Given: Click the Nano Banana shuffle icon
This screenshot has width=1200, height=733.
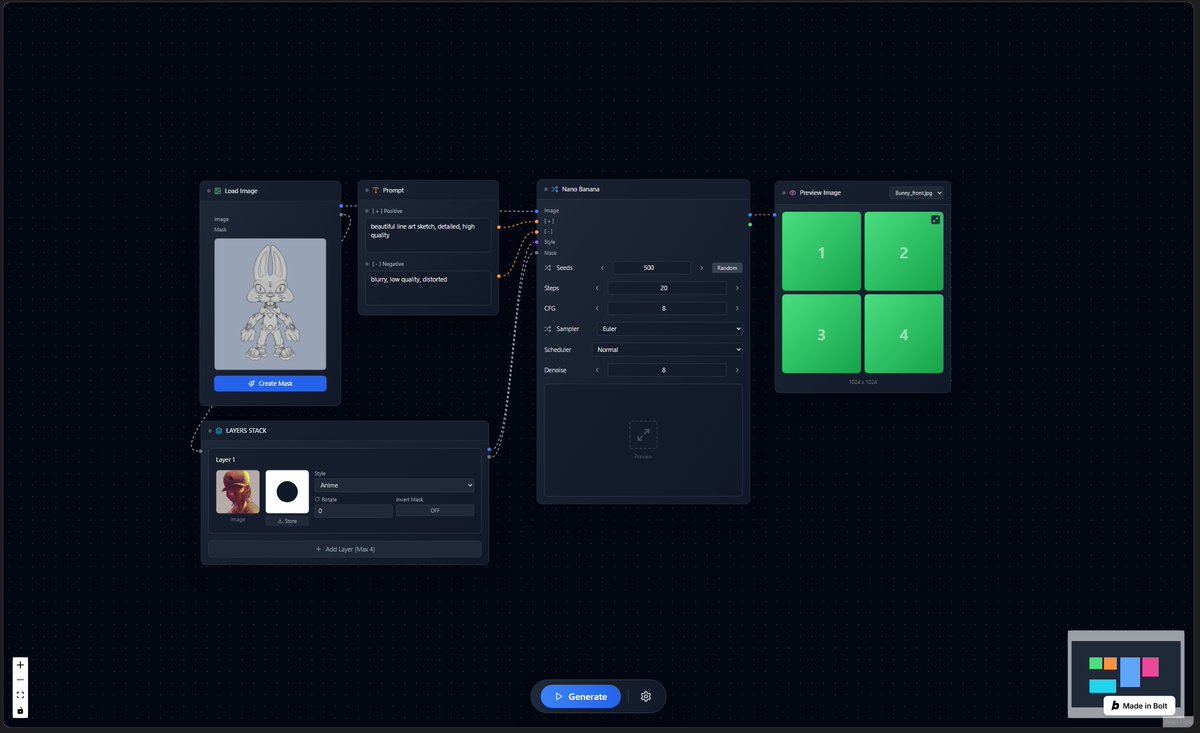Looking at the screenshot, I should (554, 188).
